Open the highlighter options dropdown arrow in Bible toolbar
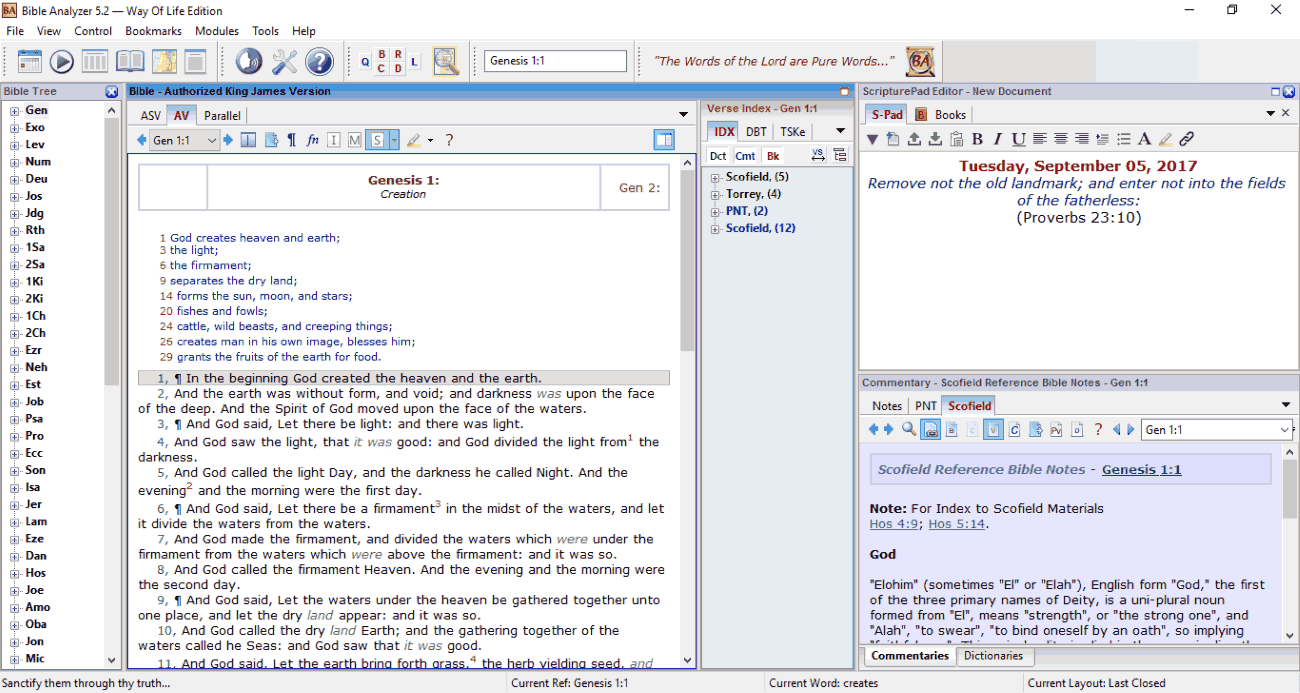This screenshot has height=693, width=1300. (x=430, y=141)
